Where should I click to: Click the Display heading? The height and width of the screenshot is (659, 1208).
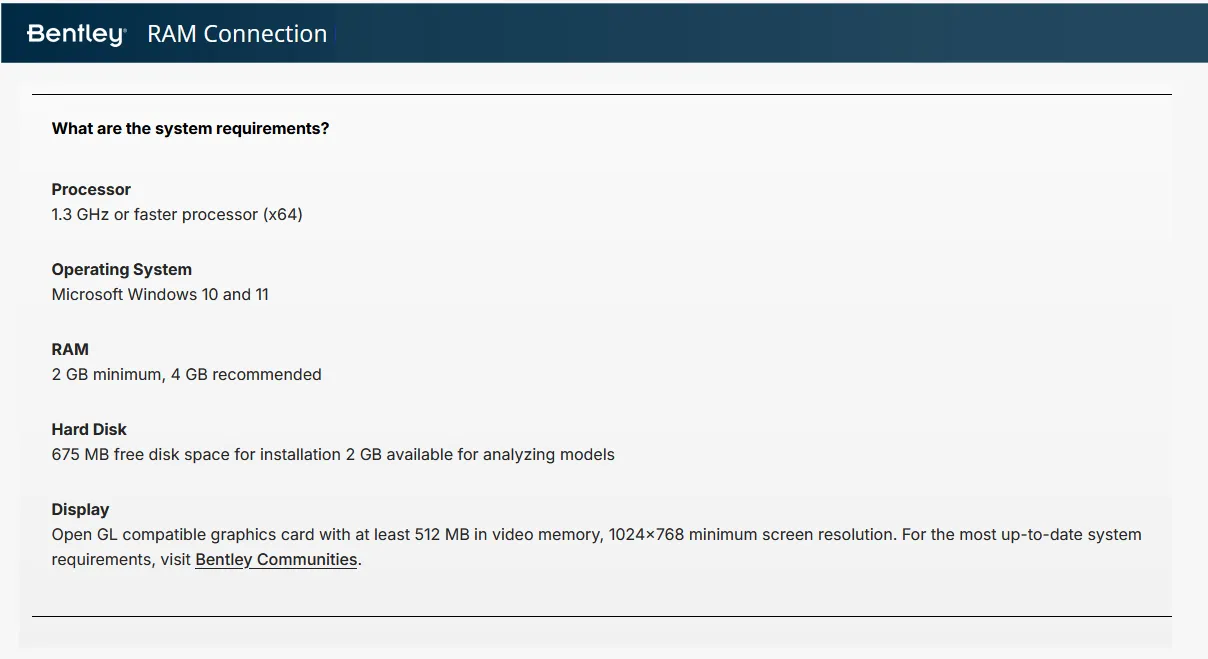(80, 510)
